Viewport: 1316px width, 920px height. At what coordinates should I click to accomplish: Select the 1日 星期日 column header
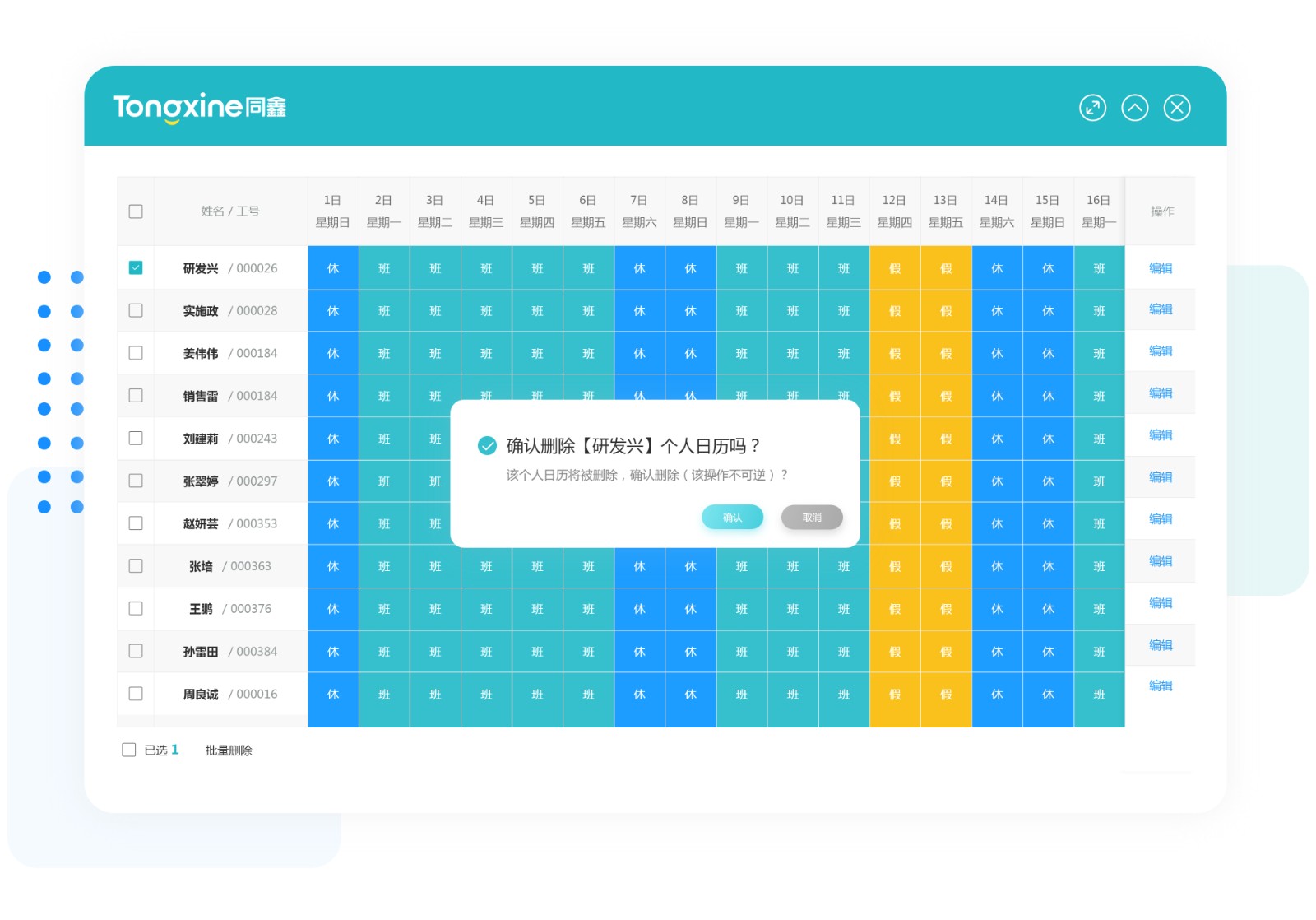pos(332,211)
